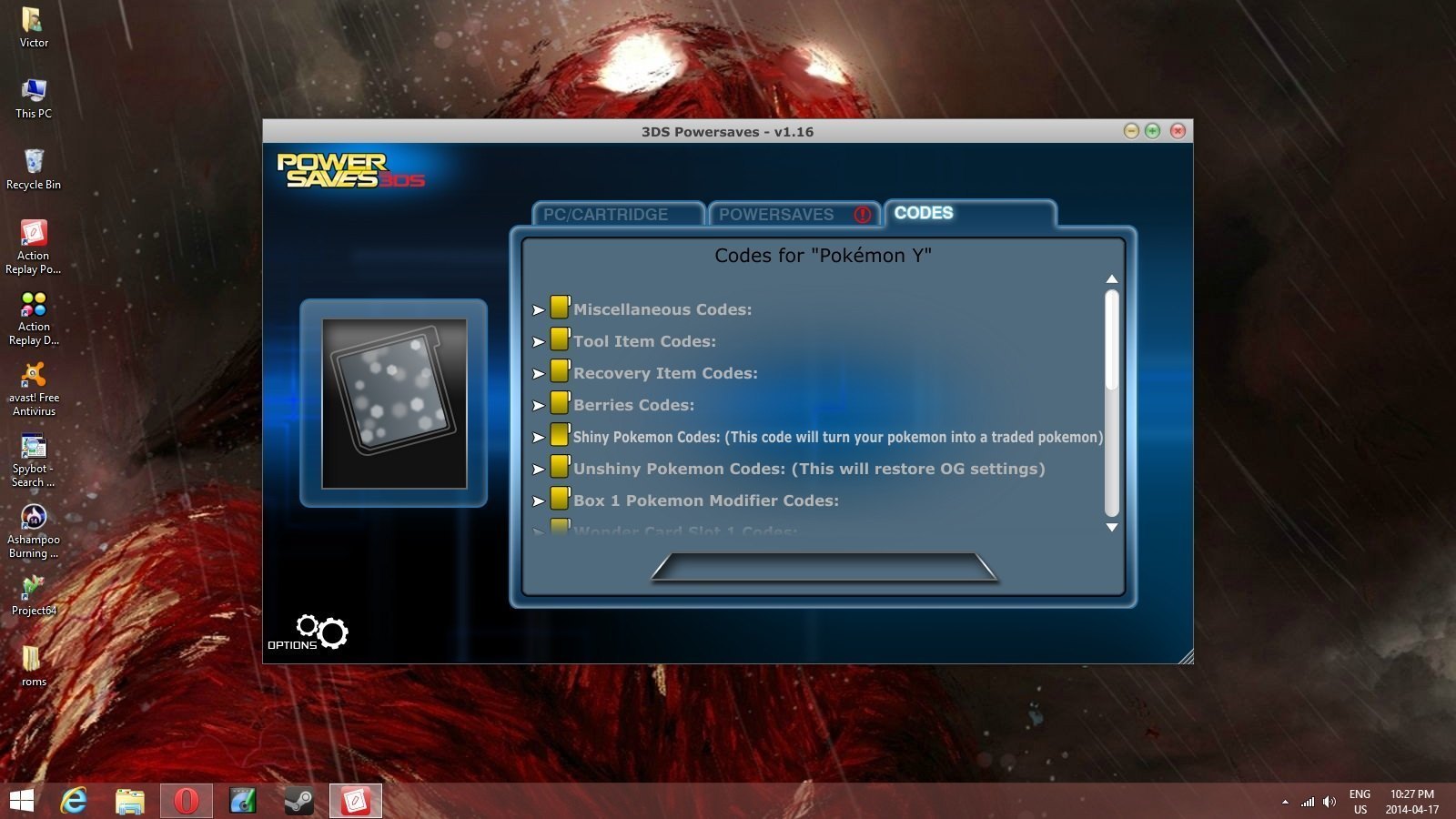Open the volume speaker tray icon
Viewport: 1456px width, 819px height.
1330,802
